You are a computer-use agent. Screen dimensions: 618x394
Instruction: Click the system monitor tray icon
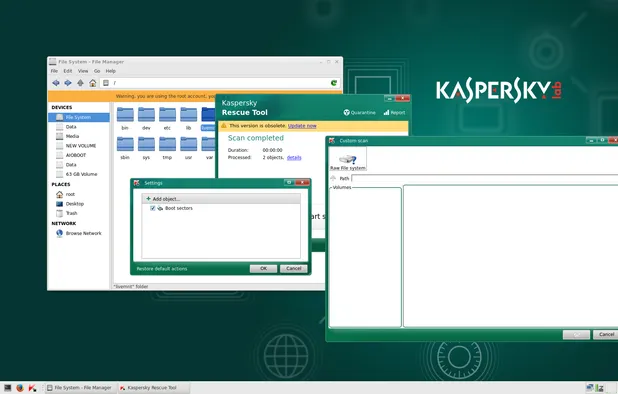click(x=600, y=388)
